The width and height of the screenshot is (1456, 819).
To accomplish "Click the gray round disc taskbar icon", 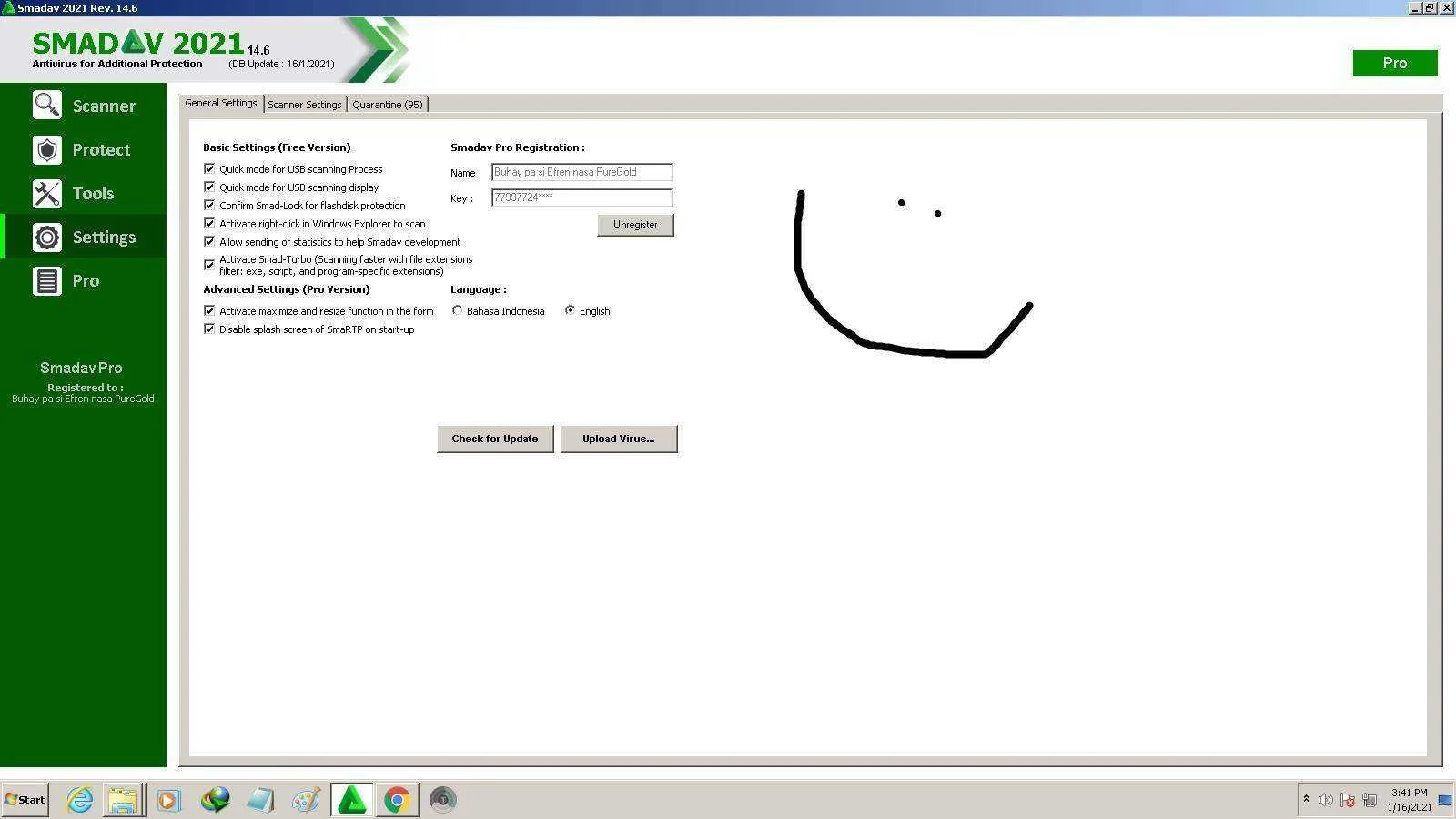I will coord(443,800).
